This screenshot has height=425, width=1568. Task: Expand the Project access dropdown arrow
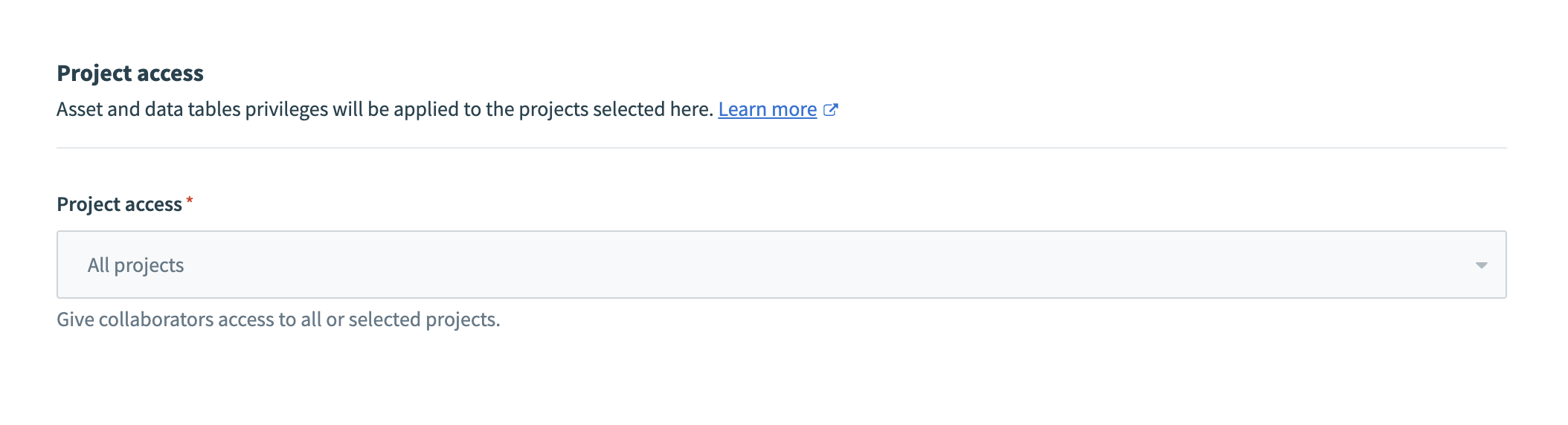pos(1480,265)
